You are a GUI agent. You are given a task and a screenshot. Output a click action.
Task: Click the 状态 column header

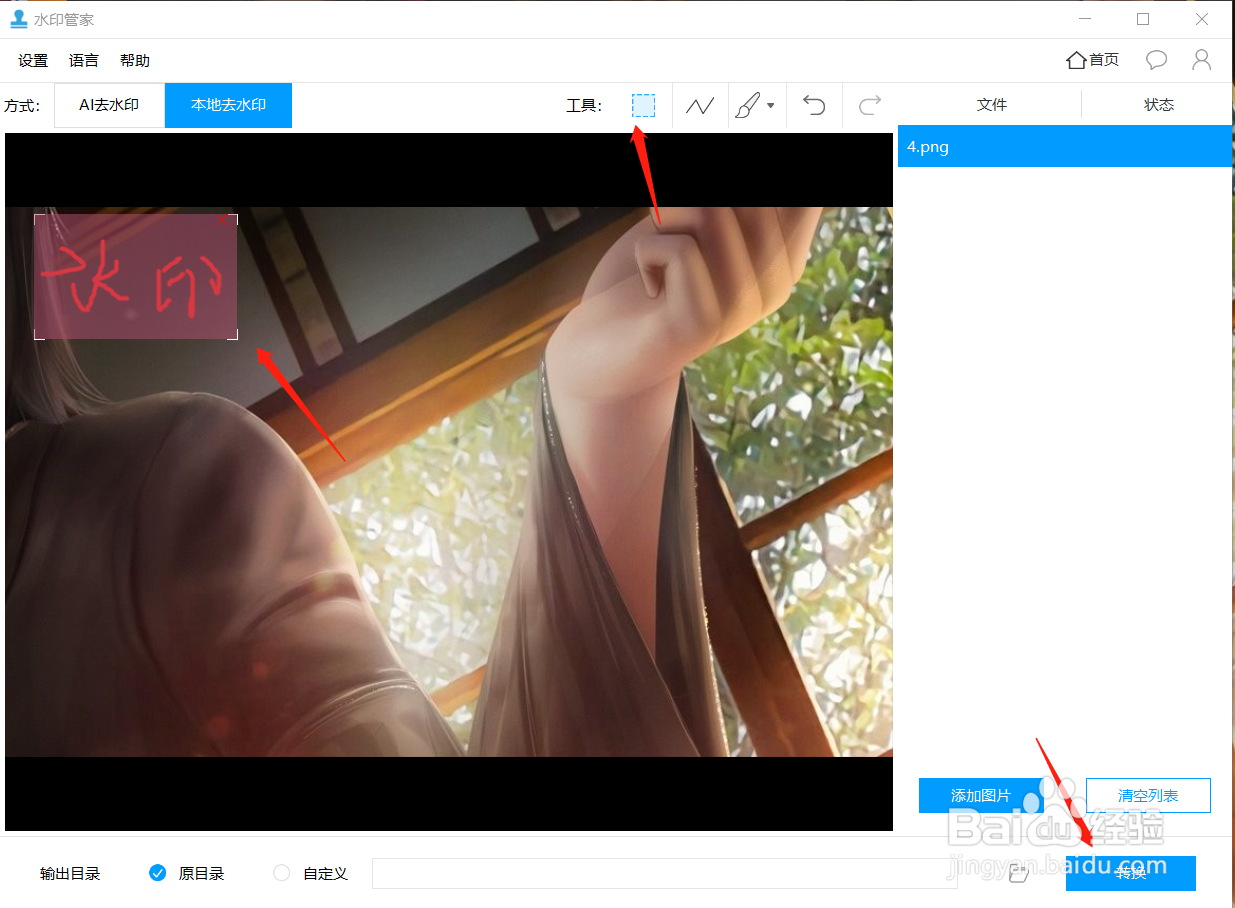[1158, 105]
